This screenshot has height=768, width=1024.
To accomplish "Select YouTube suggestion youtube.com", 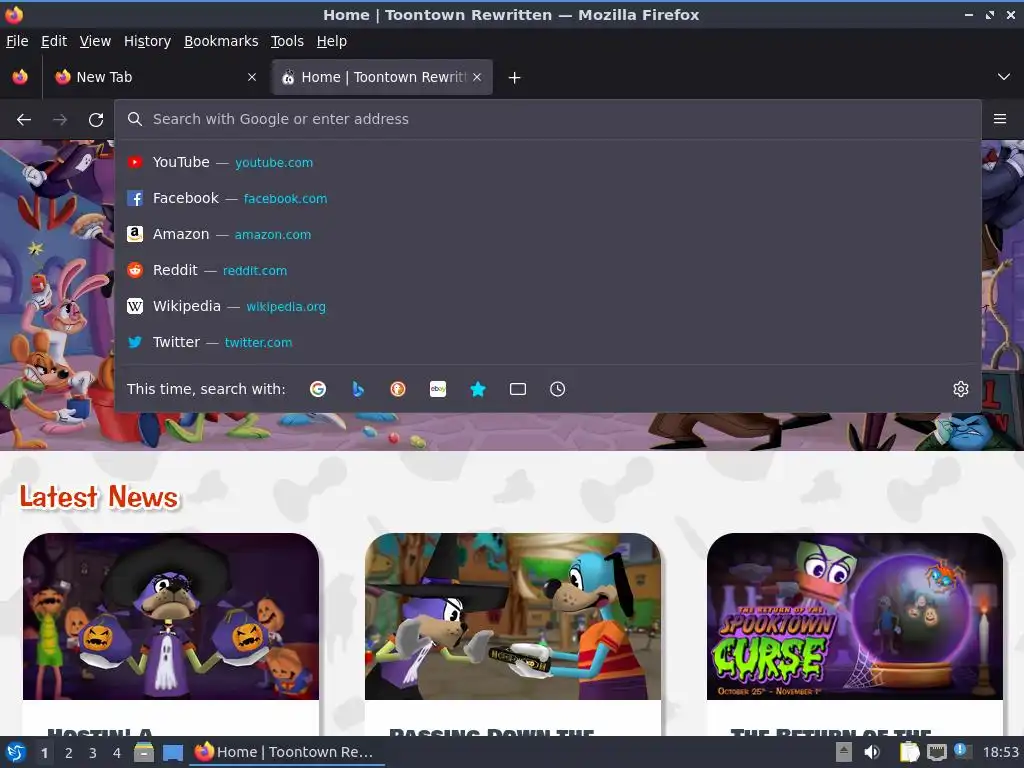I will tap(547, 163).
